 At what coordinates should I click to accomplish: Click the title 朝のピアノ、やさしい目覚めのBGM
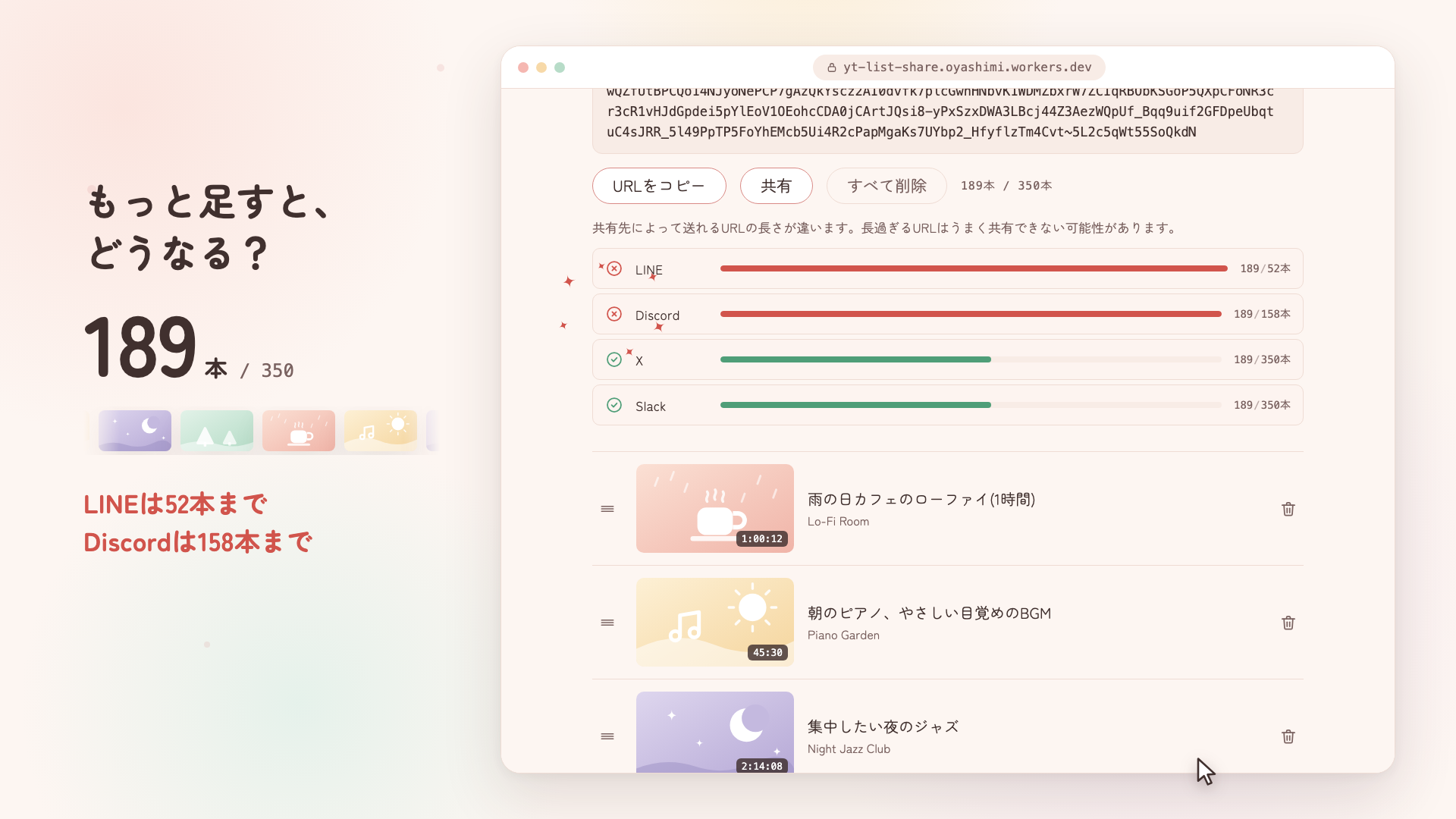pos(929,613)
